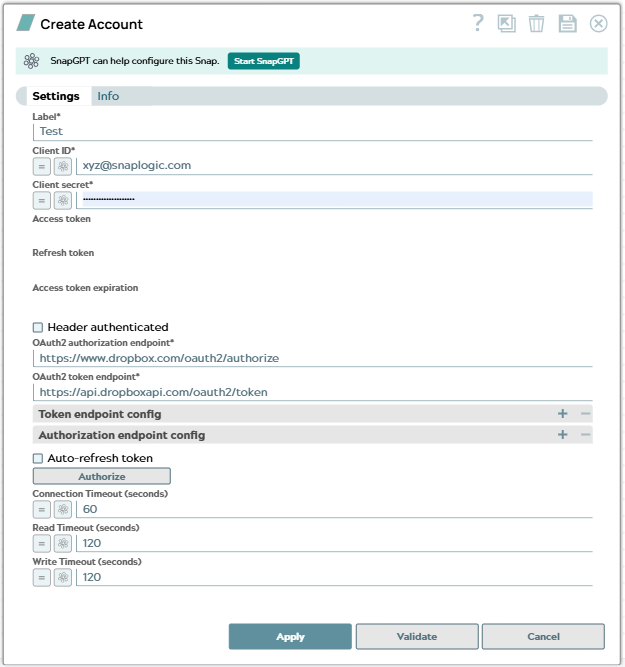Add row to Token endpoint config

[x=562, y=413]
